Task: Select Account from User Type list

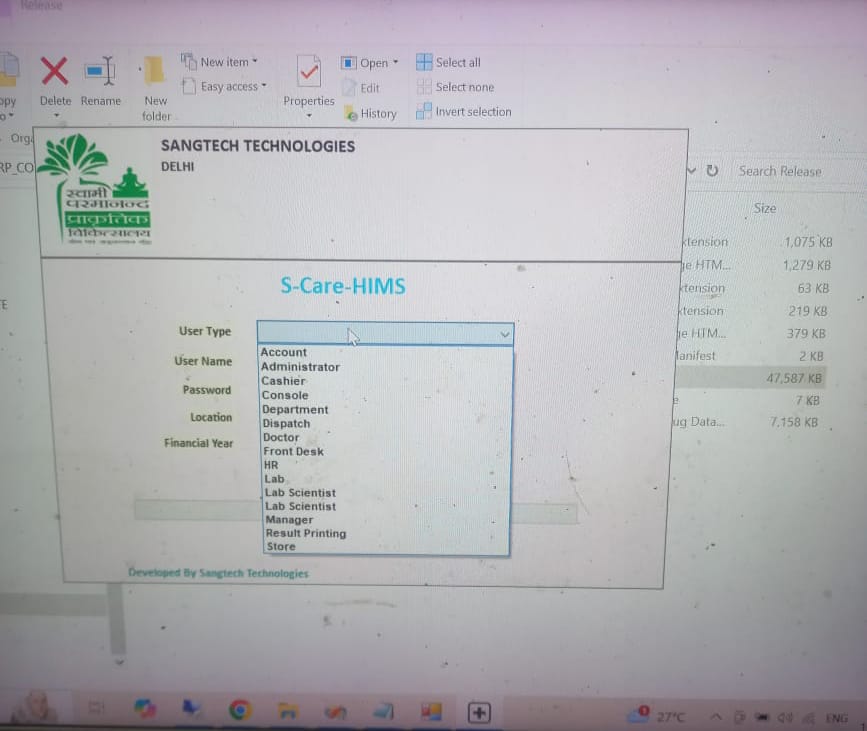Action: (284, 352)
